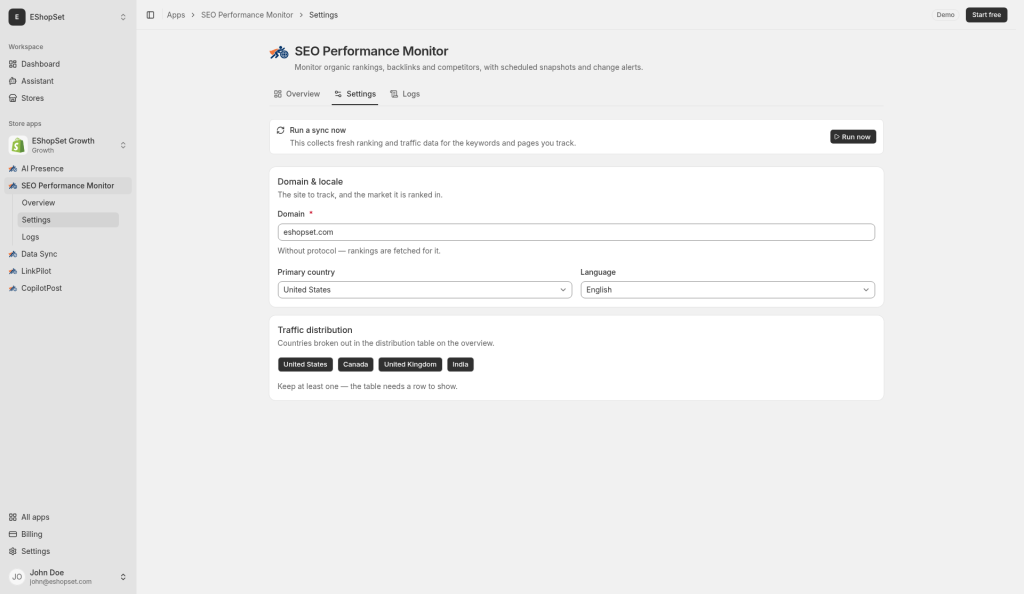Toggle the India country chip
This screenshot has height=594, width=1024.
click(460, 364)
